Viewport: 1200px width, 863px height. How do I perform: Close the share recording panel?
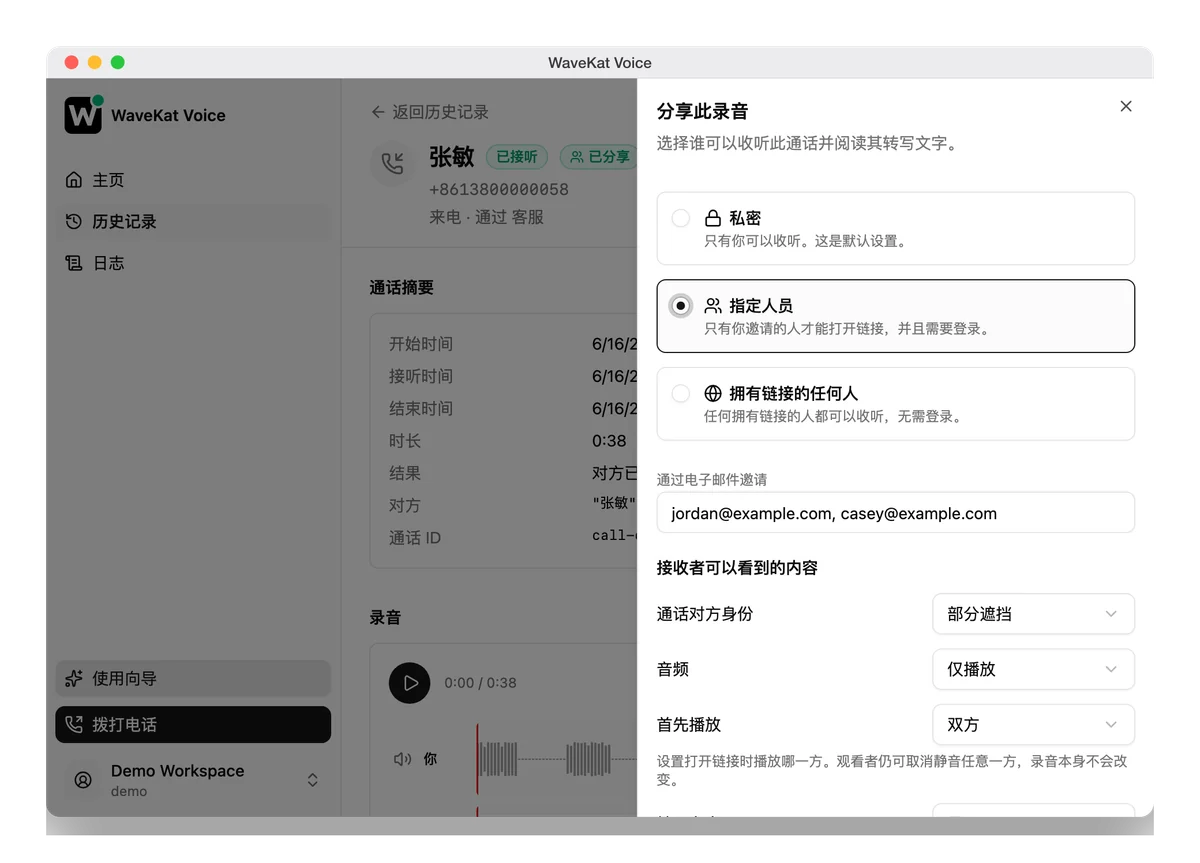[x=1126, y=106]
